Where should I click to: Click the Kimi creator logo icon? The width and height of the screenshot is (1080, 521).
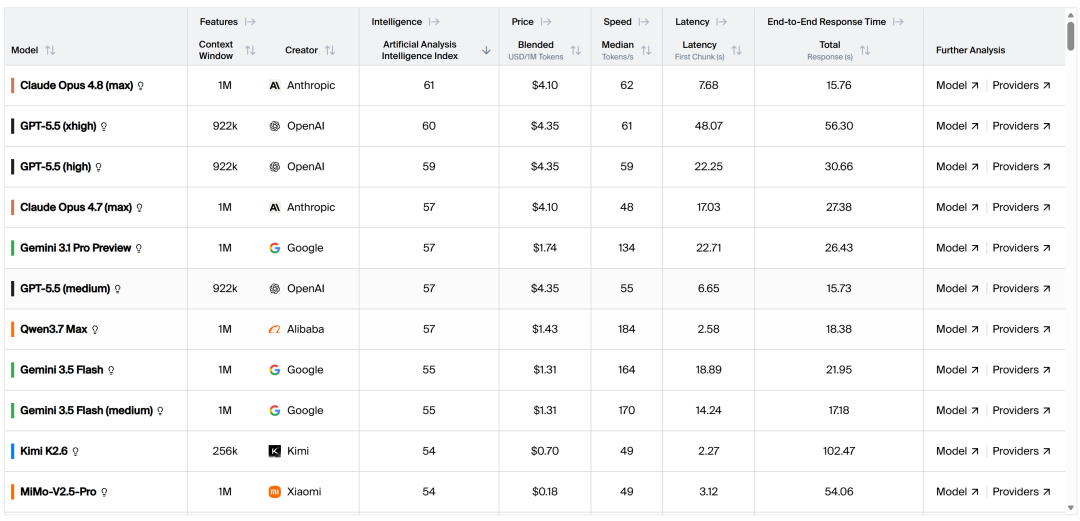(275, 451)
